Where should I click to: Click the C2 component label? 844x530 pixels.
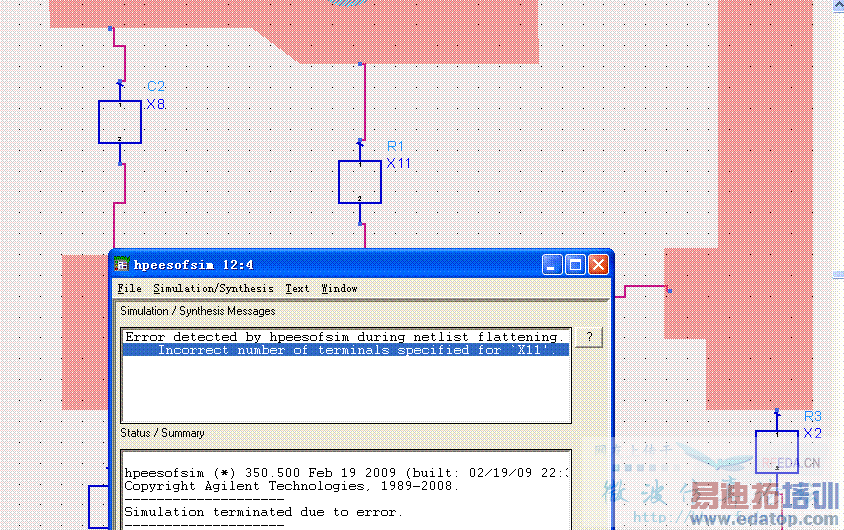coord(156,87)
